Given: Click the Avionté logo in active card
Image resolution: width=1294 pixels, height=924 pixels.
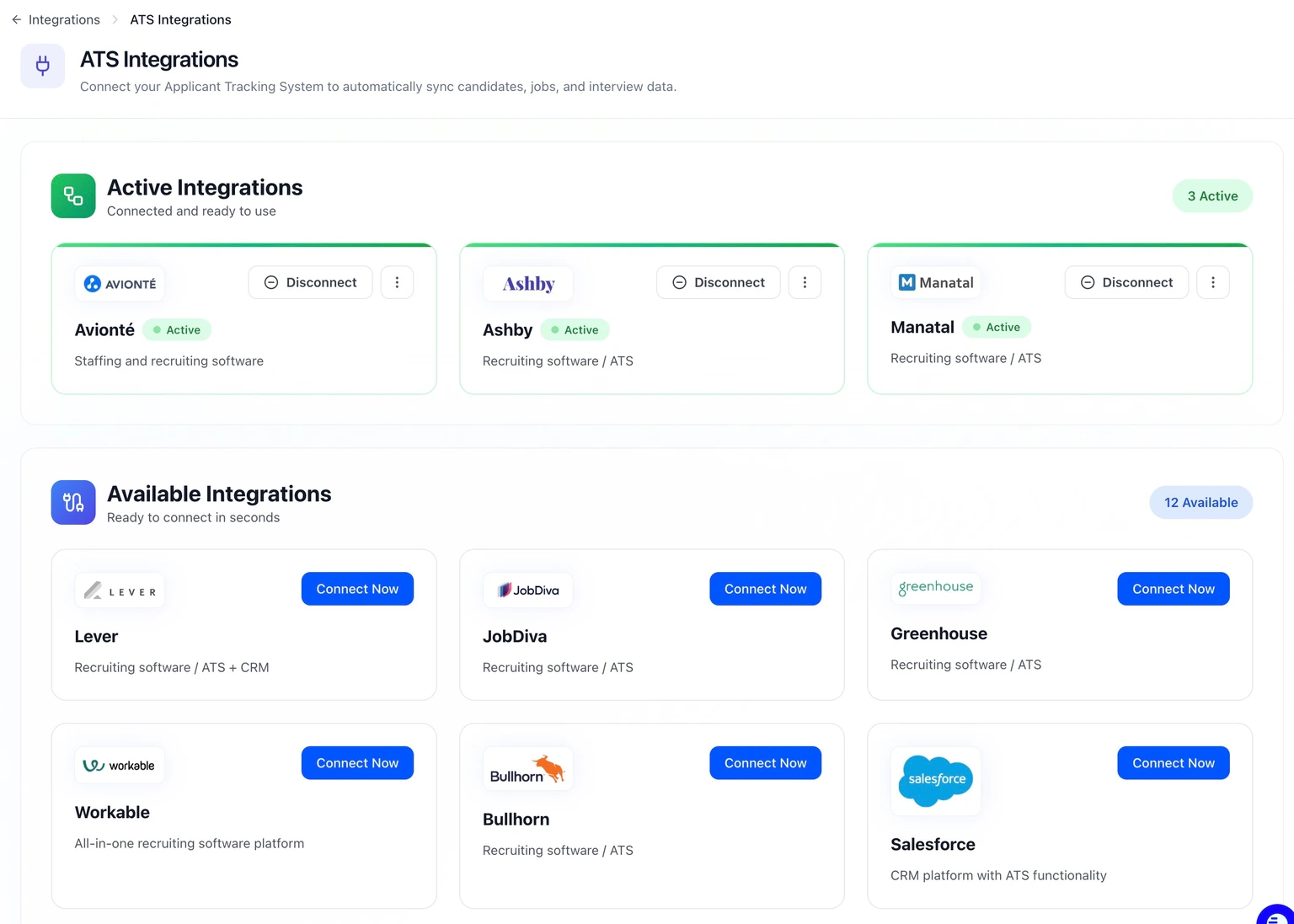Looking at the screenshot, I should 120,284.
